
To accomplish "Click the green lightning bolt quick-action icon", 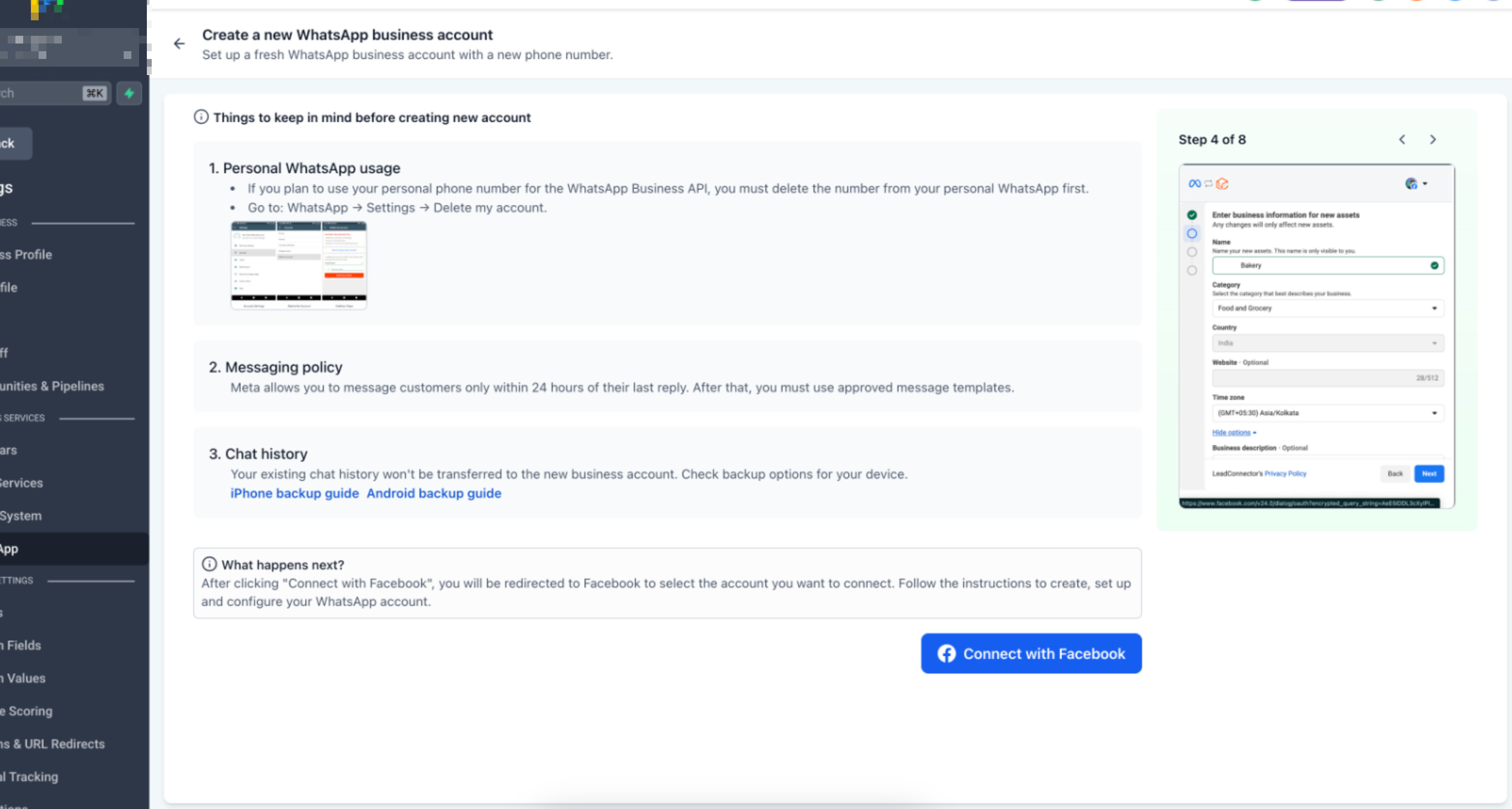I will click(129, 93).
